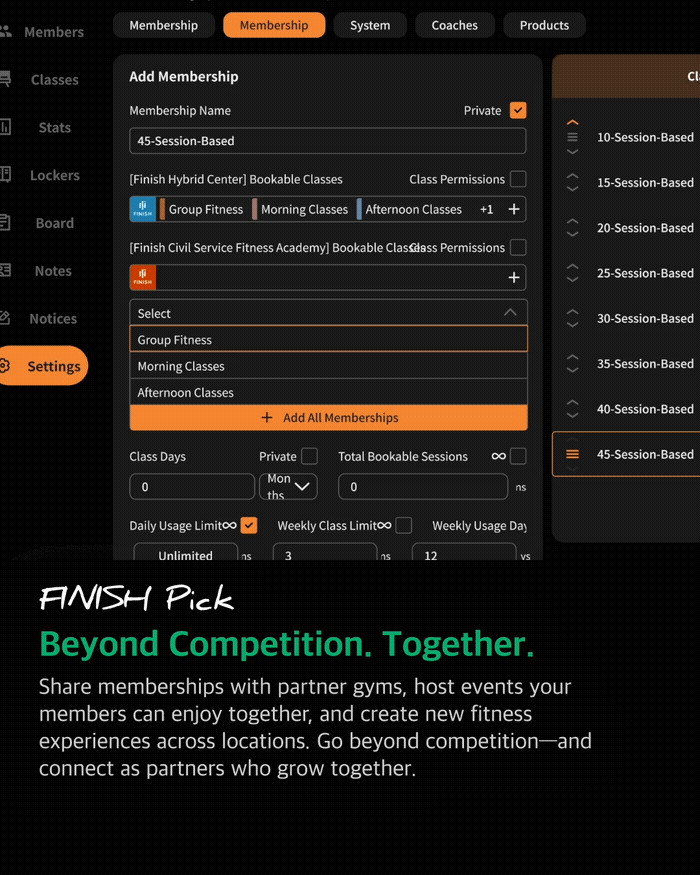700x875 pixels.
Task: Select 20-Session-Based in the list
Action: point(645,228)
